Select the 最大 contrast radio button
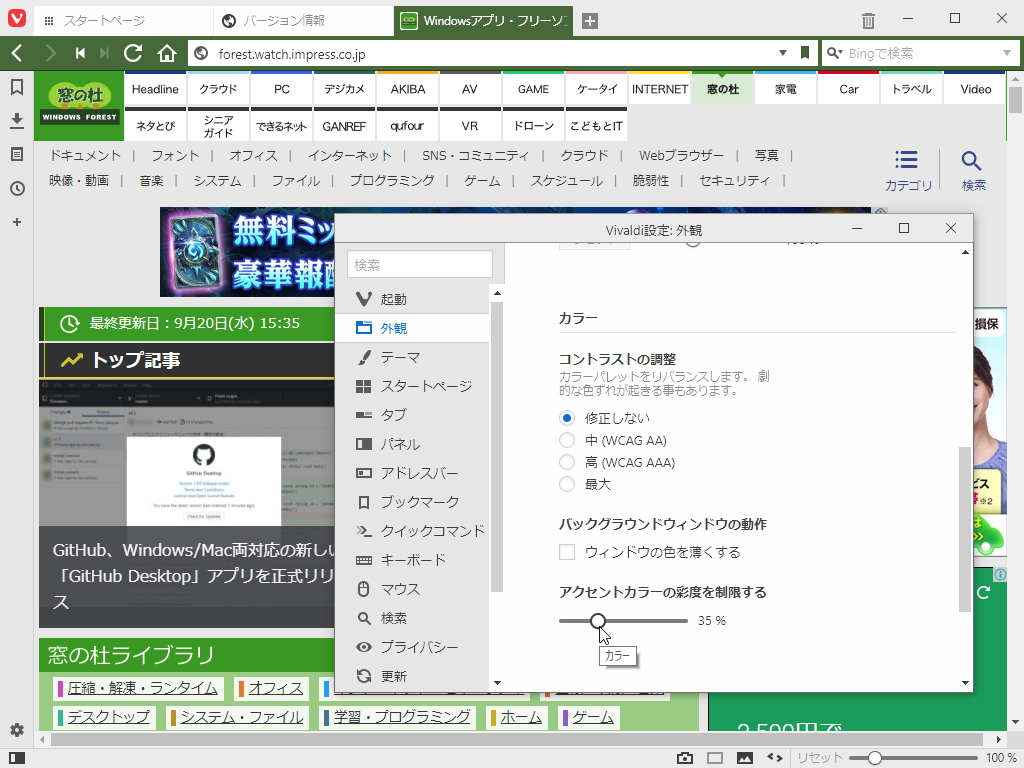 (566, 484)
